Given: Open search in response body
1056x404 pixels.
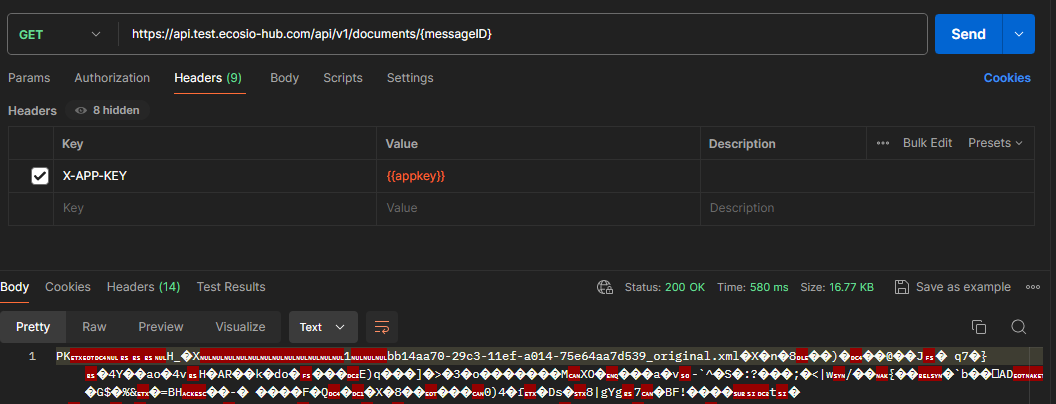Looking at the screenshot, I should [1018, 327].
